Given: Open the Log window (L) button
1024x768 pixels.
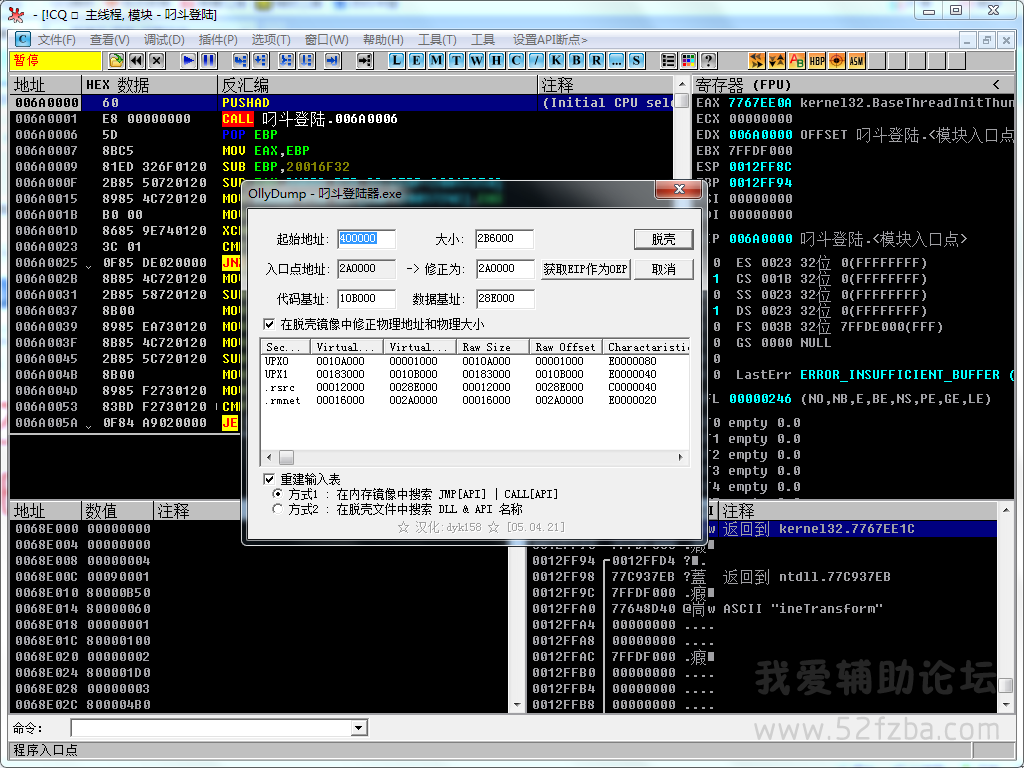Looking at the screenshot, I should [396, 61].
